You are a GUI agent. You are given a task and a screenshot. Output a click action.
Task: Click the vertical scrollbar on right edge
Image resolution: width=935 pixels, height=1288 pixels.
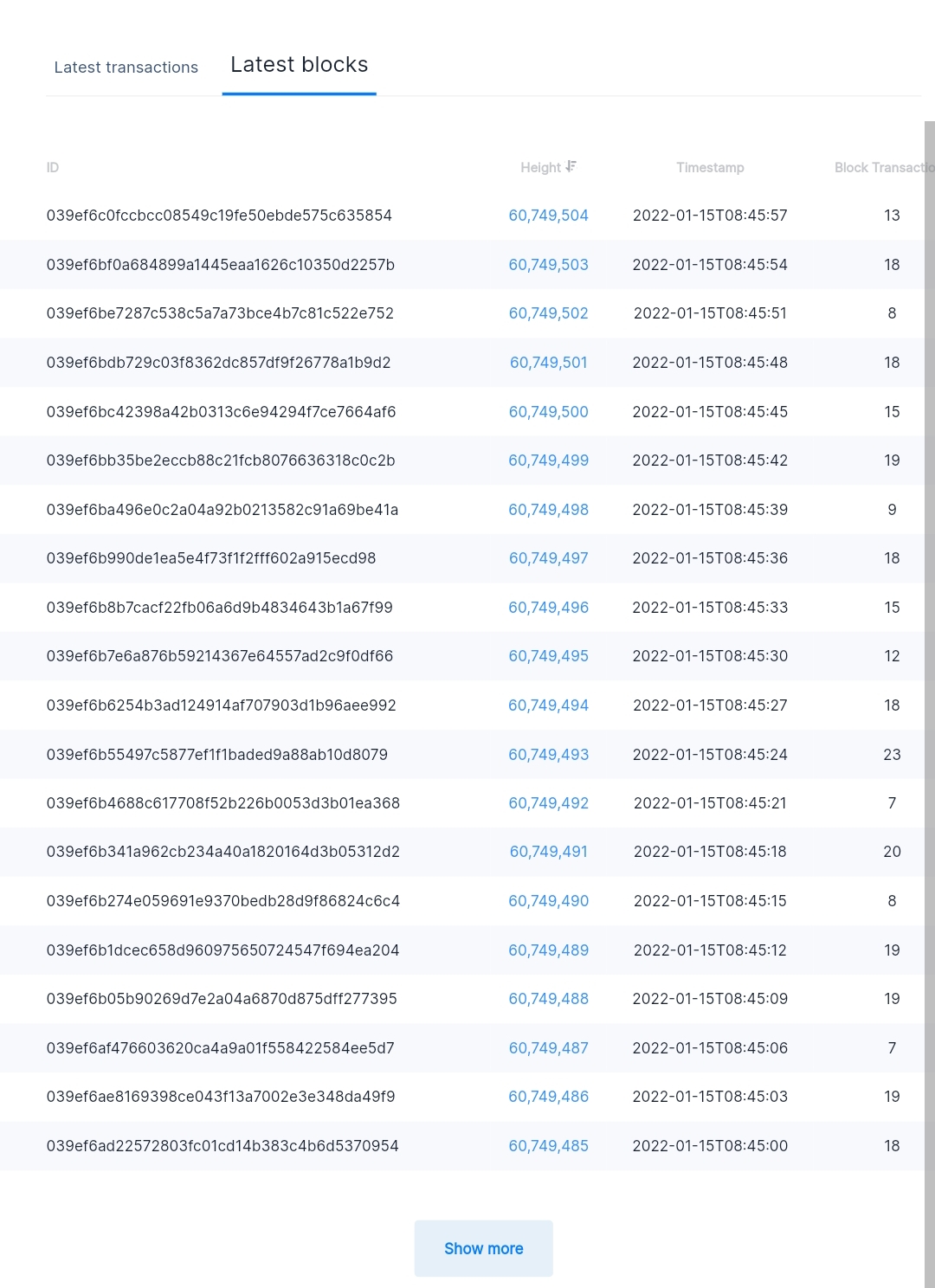click(x=930, y=704)
